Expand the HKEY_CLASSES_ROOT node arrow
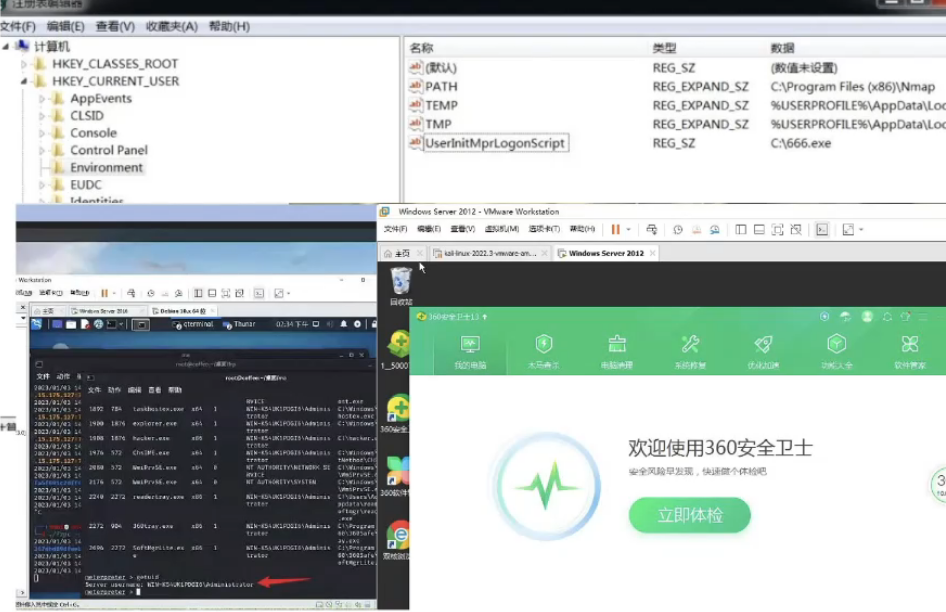Image resolution: width=946 pixels, height=612 pixels. (x=24, y=64)
